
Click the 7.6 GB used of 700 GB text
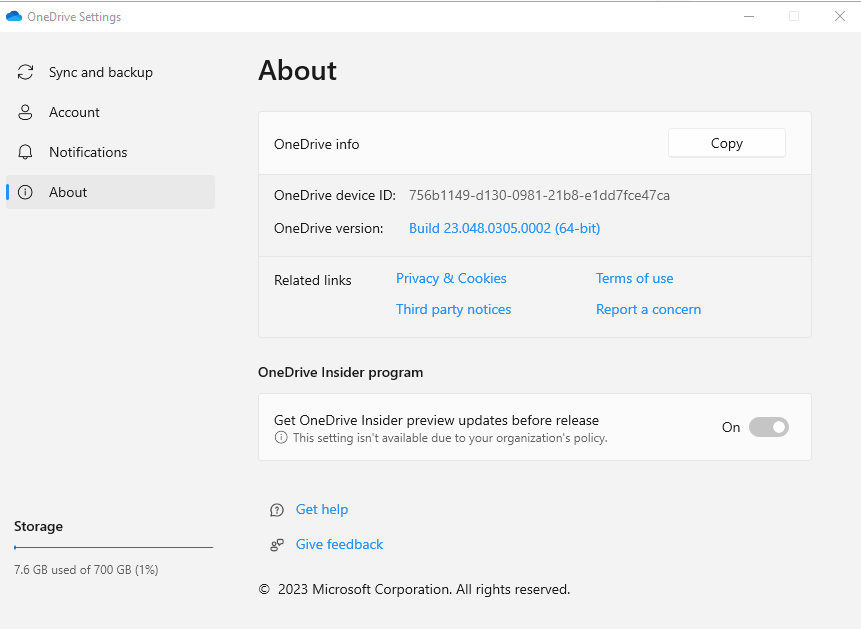click(86, 570)
